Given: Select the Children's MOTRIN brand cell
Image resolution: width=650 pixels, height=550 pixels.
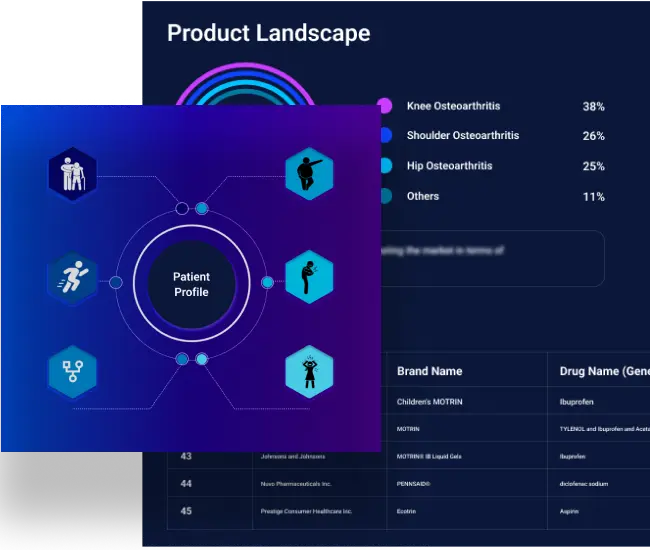Looking at the screenshot, I should click(x=429, y=402).
